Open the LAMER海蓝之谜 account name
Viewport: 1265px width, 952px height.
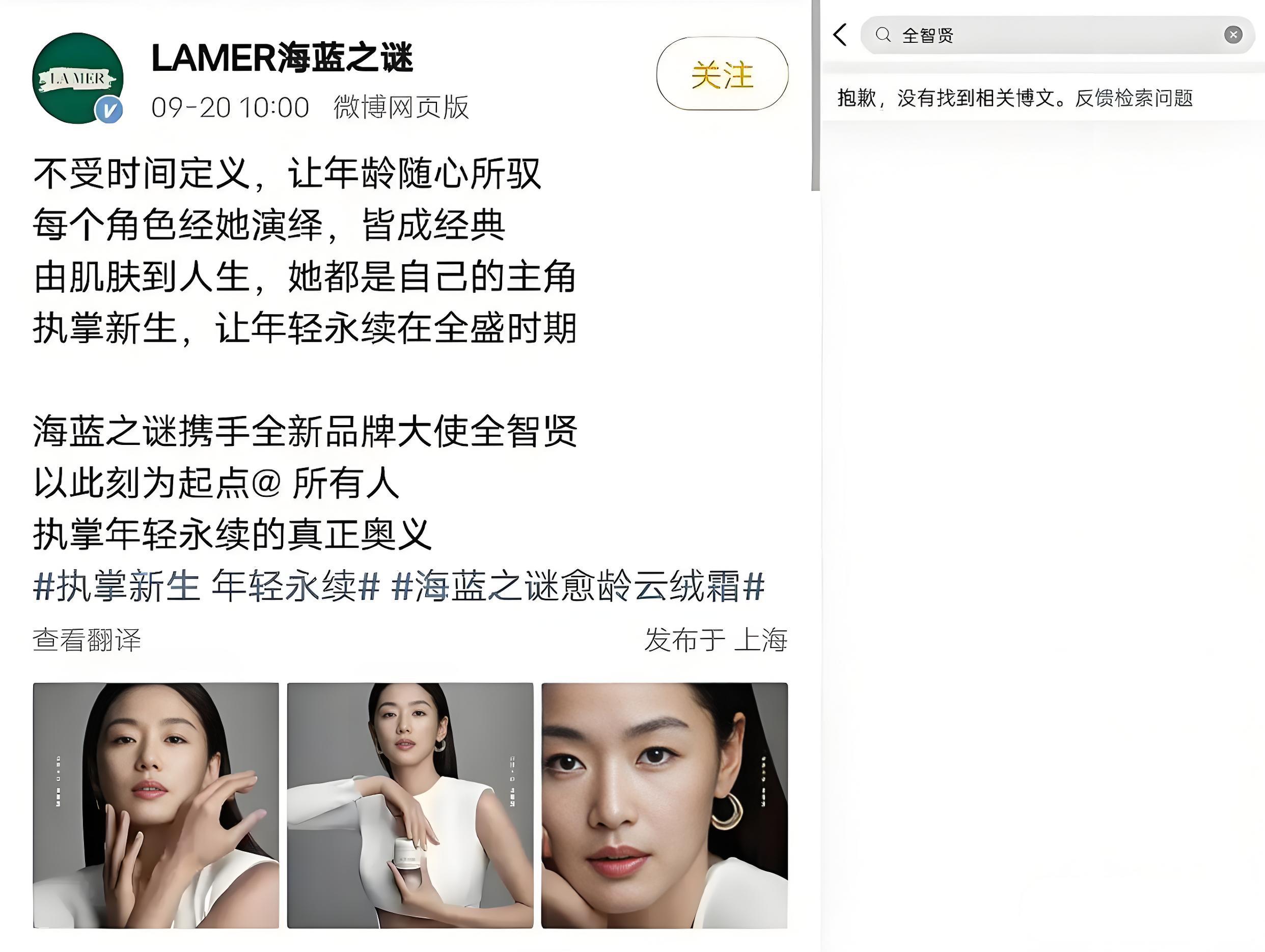click(282, 58)
